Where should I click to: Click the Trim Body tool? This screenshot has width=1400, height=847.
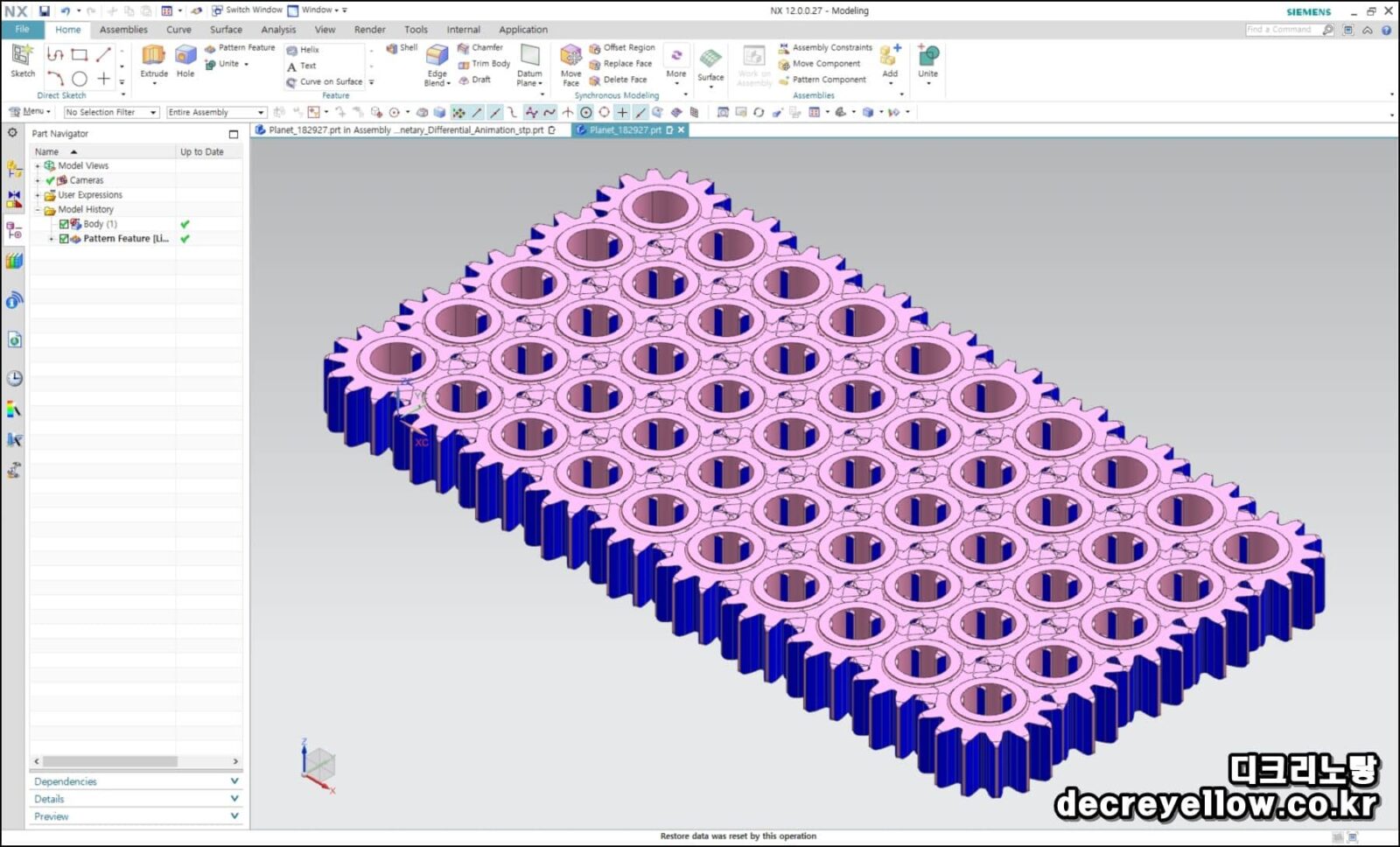click(484, 64)
